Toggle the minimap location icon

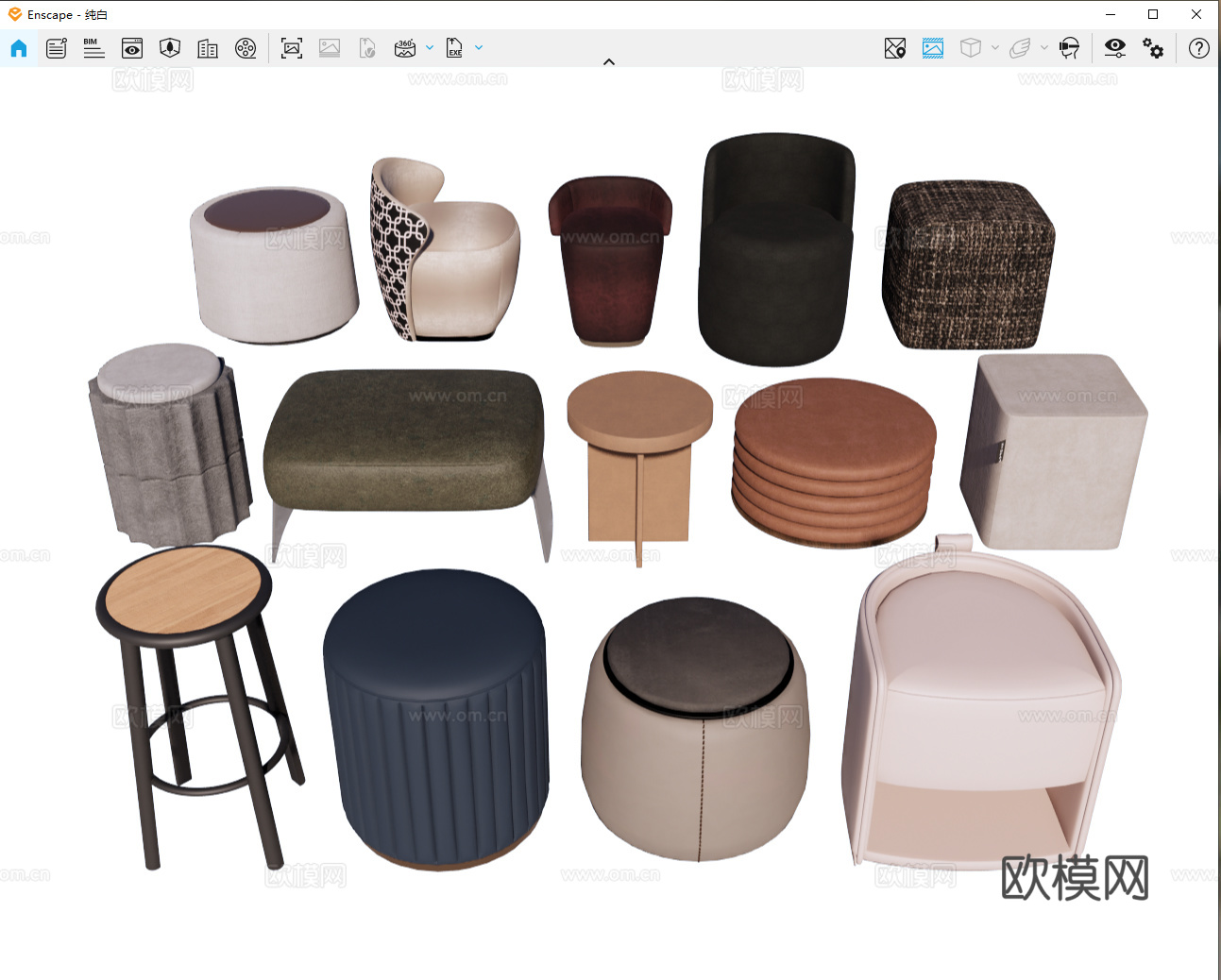[895, 48]
